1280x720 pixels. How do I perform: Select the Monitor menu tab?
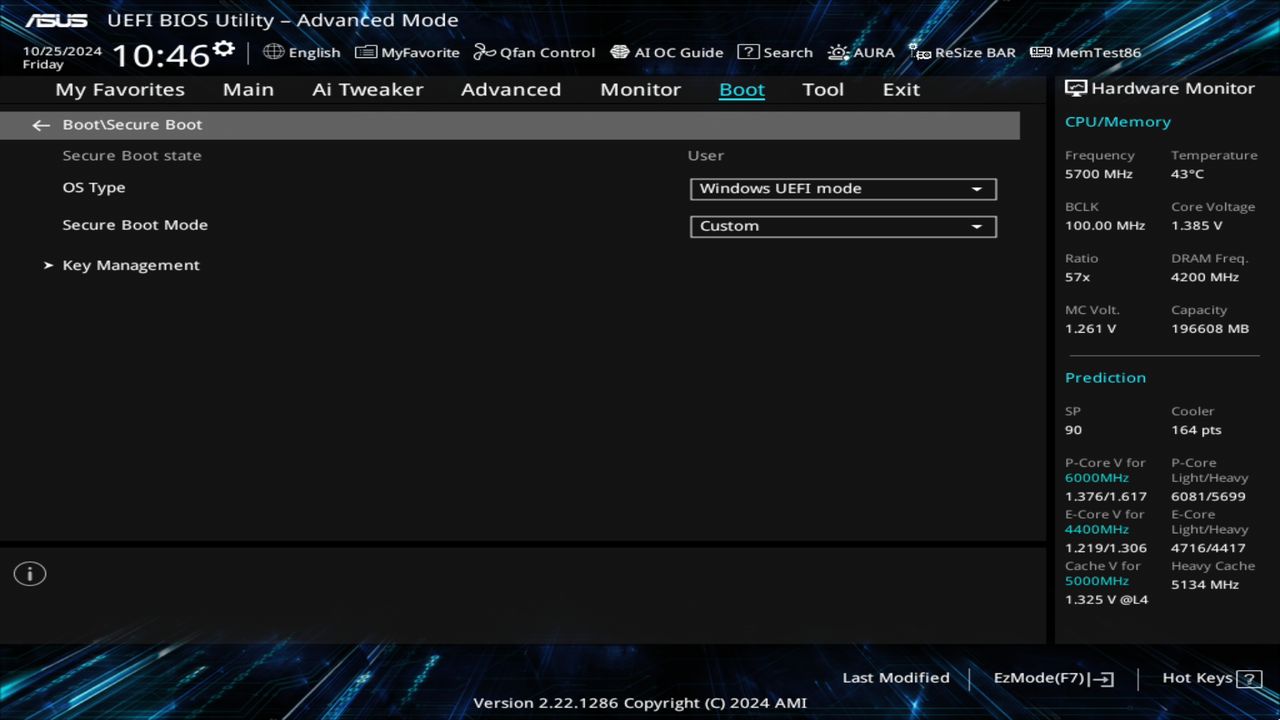tap(640, 89)
